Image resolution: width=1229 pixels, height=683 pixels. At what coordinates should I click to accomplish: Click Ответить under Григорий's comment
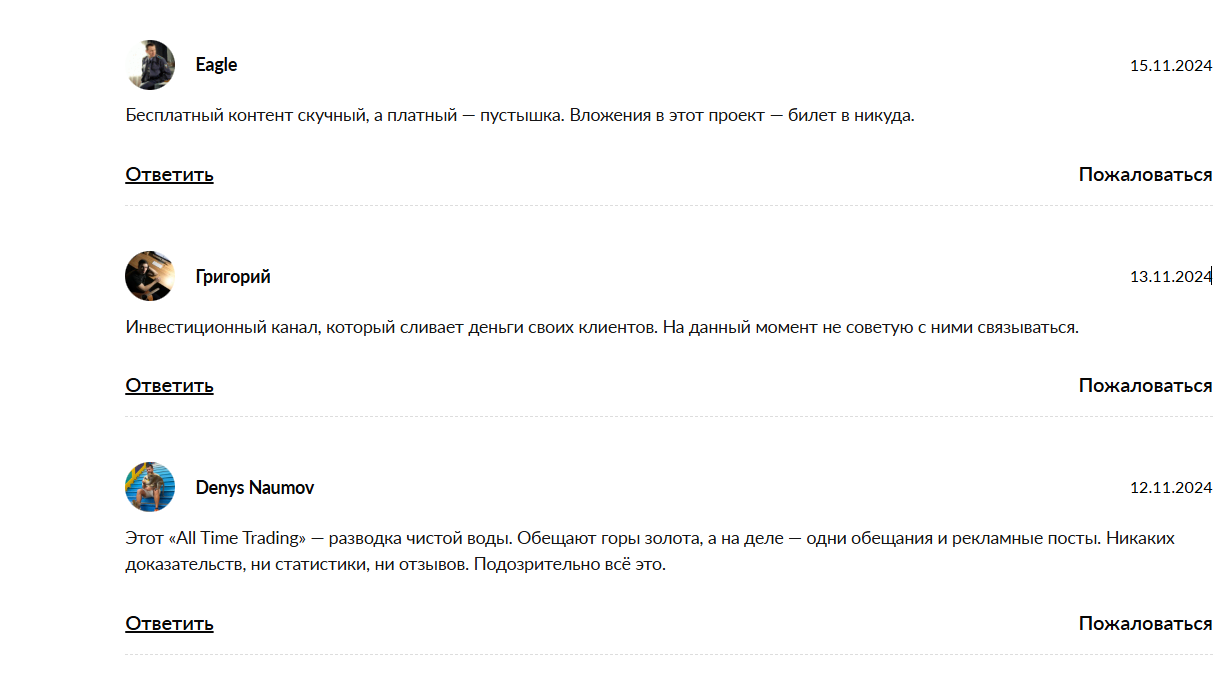tap(169, 386)
